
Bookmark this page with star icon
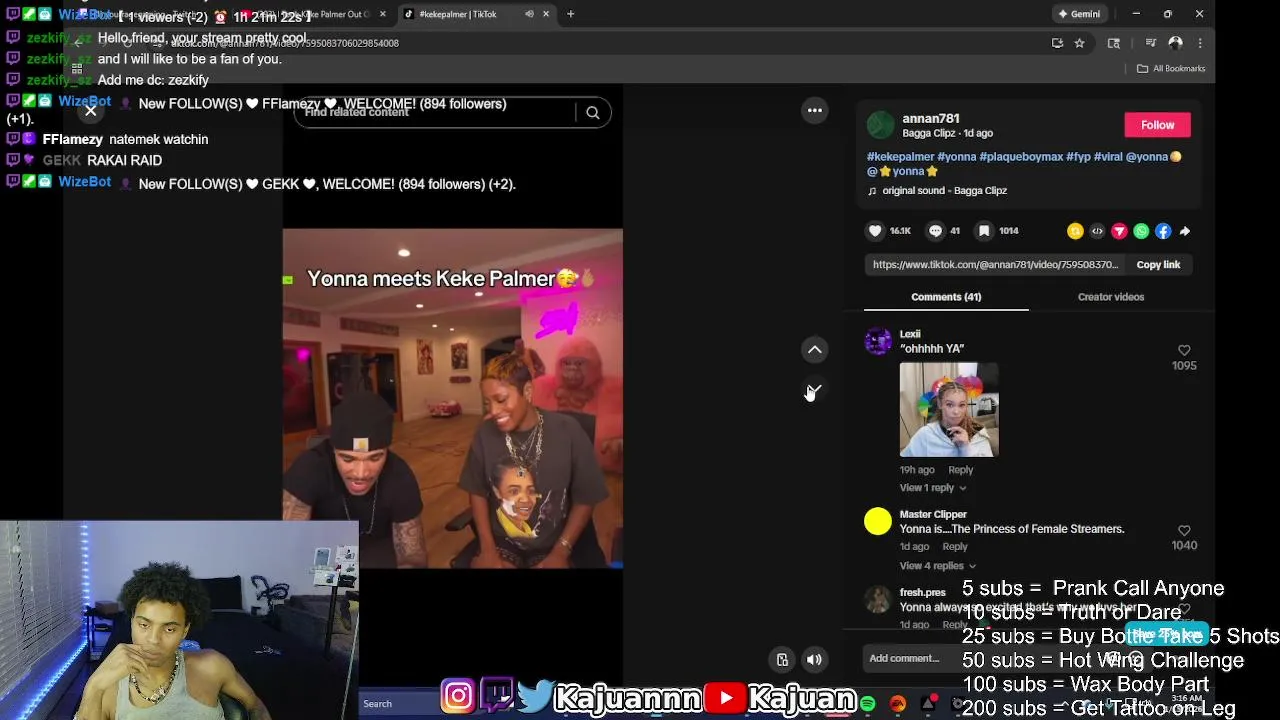[x=1079, y=43]
